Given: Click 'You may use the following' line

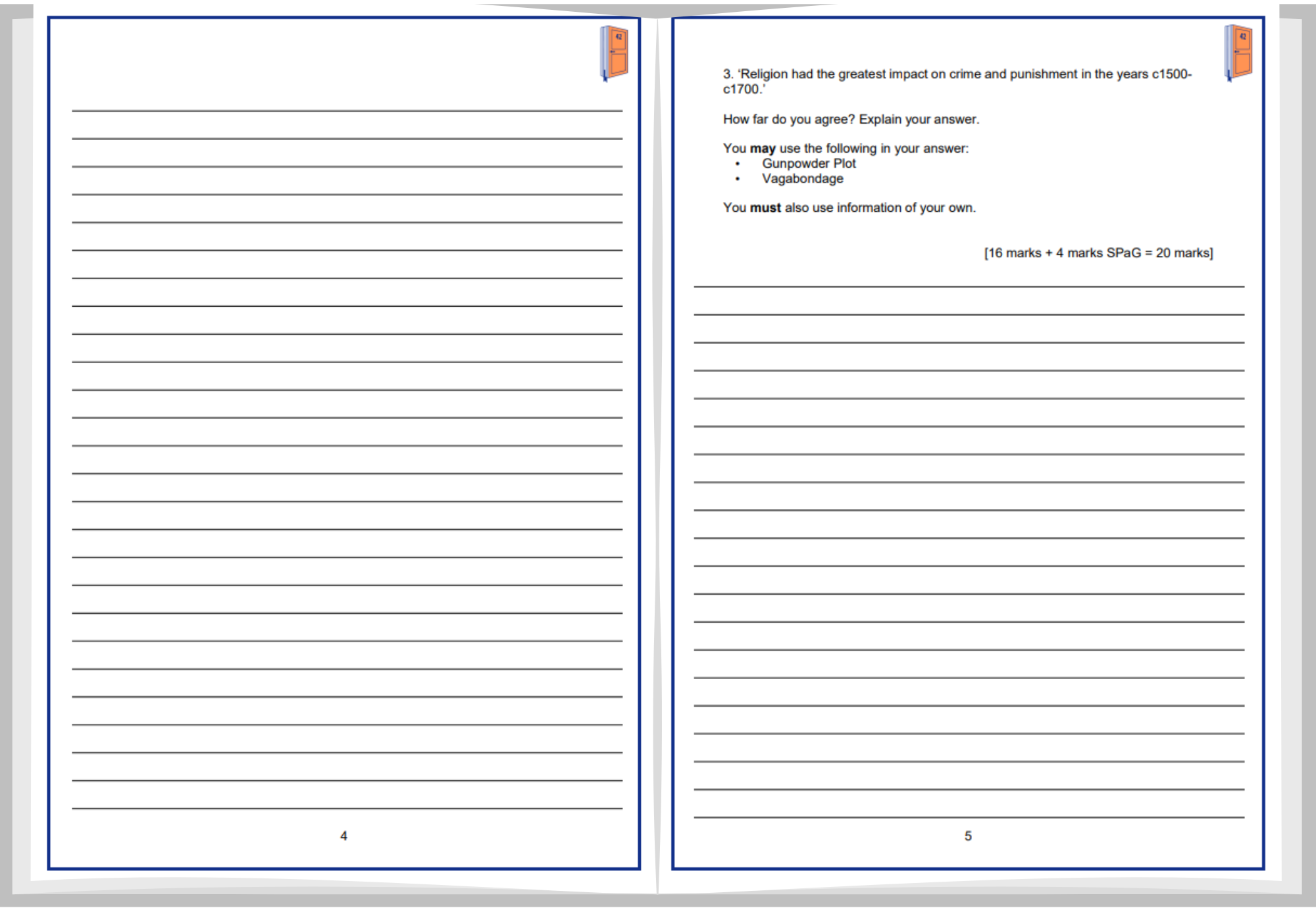Looking at the screenshot, I should point(846,149).
